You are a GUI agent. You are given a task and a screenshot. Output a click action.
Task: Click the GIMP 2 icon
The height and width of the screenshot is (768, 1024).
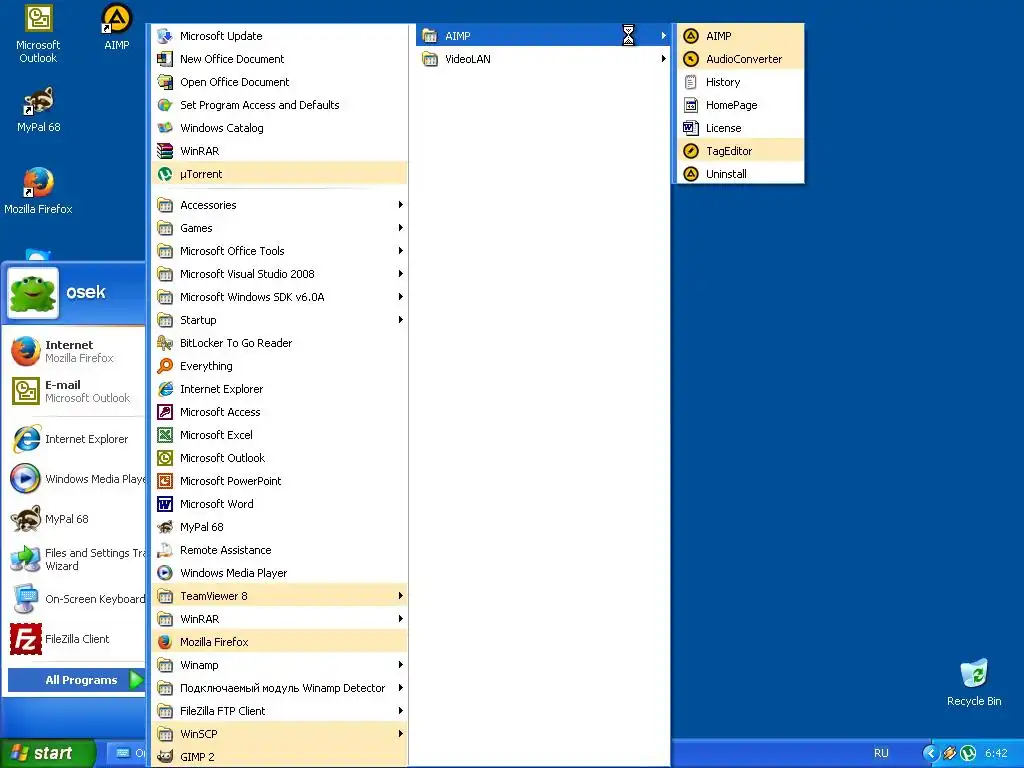pos(165,757)
